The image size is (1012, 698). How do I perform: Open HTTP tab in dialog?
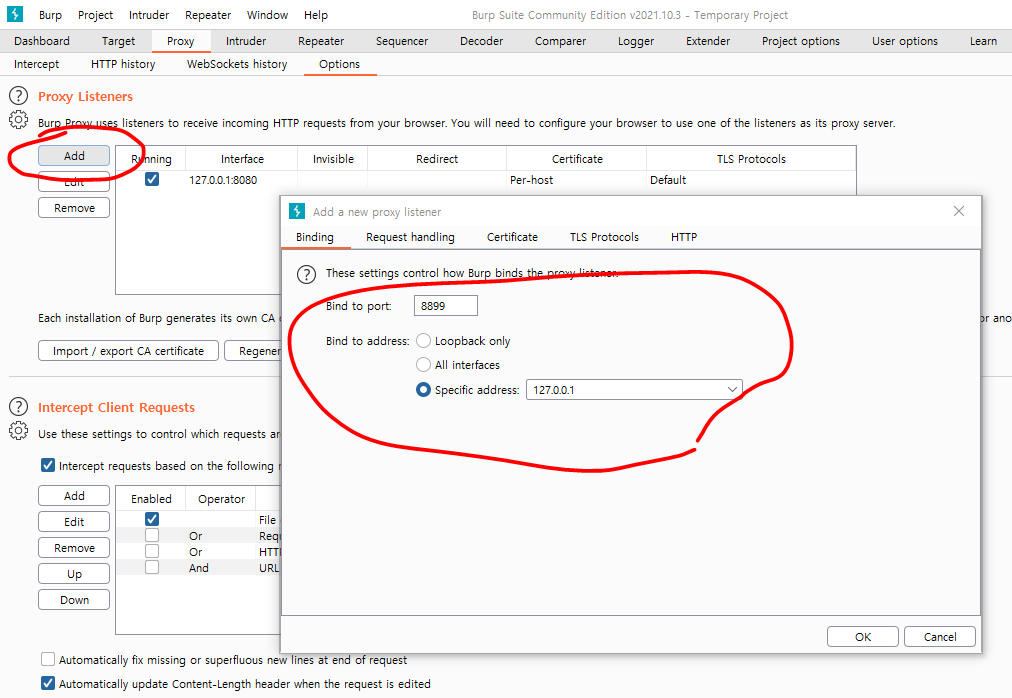click(683, 237)
